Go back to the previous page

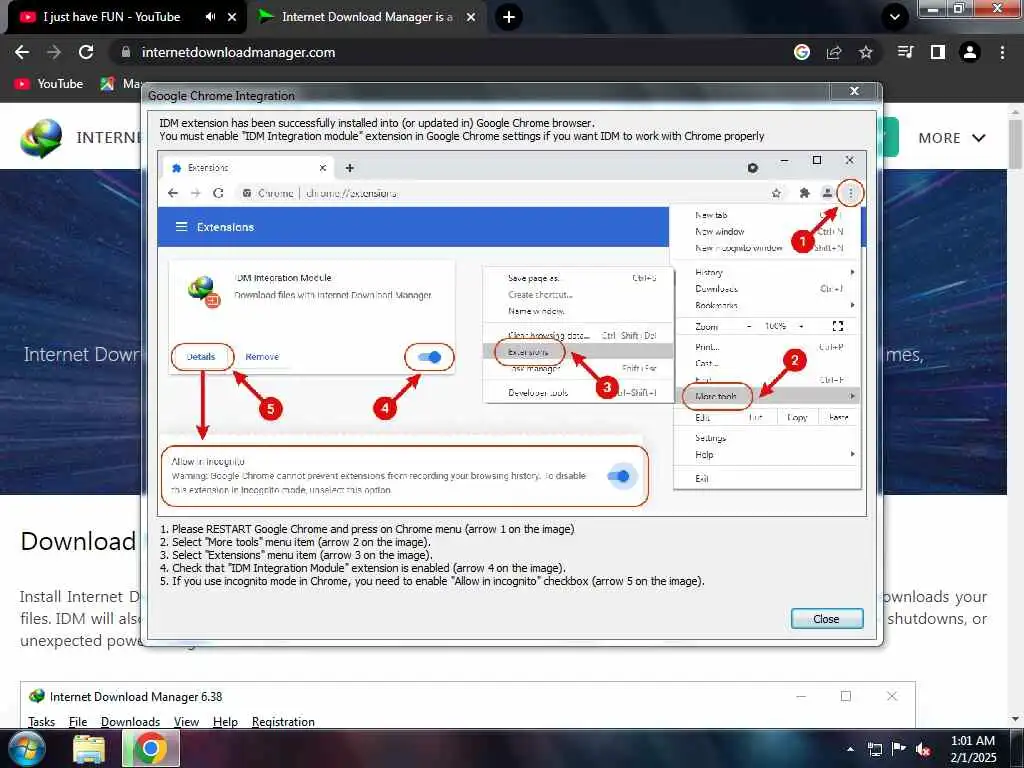pos(22,52)
